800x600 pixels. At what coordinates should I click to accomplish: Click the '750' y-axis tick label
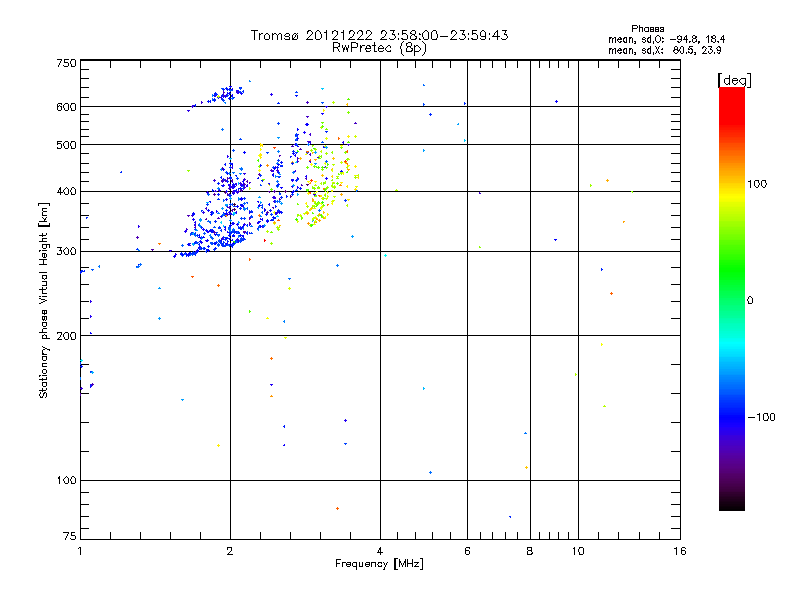pyautogui.click(x=66, y=63)
